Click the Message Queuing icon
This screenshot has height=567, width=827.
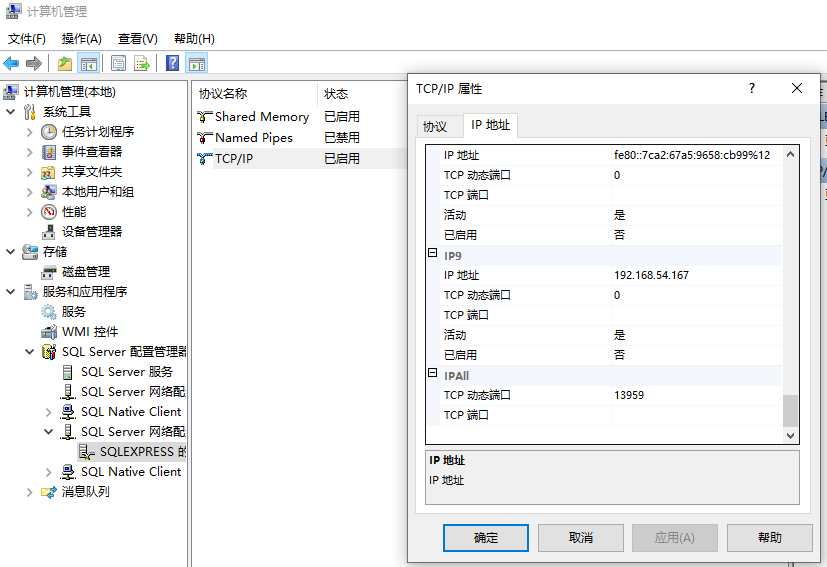[x=49, y=493]
